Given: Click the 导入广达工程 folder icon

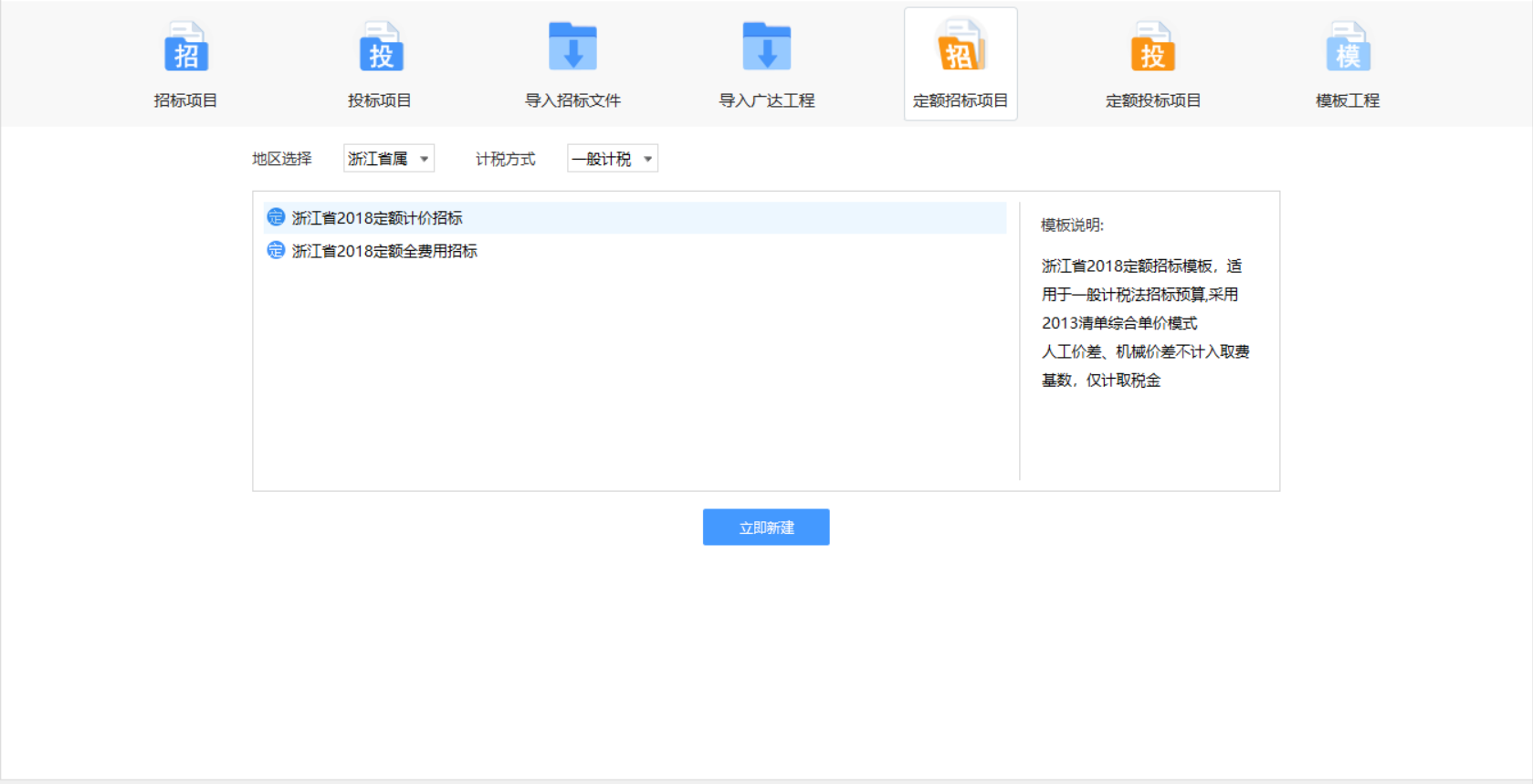Looking at the screenshot, I should [x=767, y=47].
